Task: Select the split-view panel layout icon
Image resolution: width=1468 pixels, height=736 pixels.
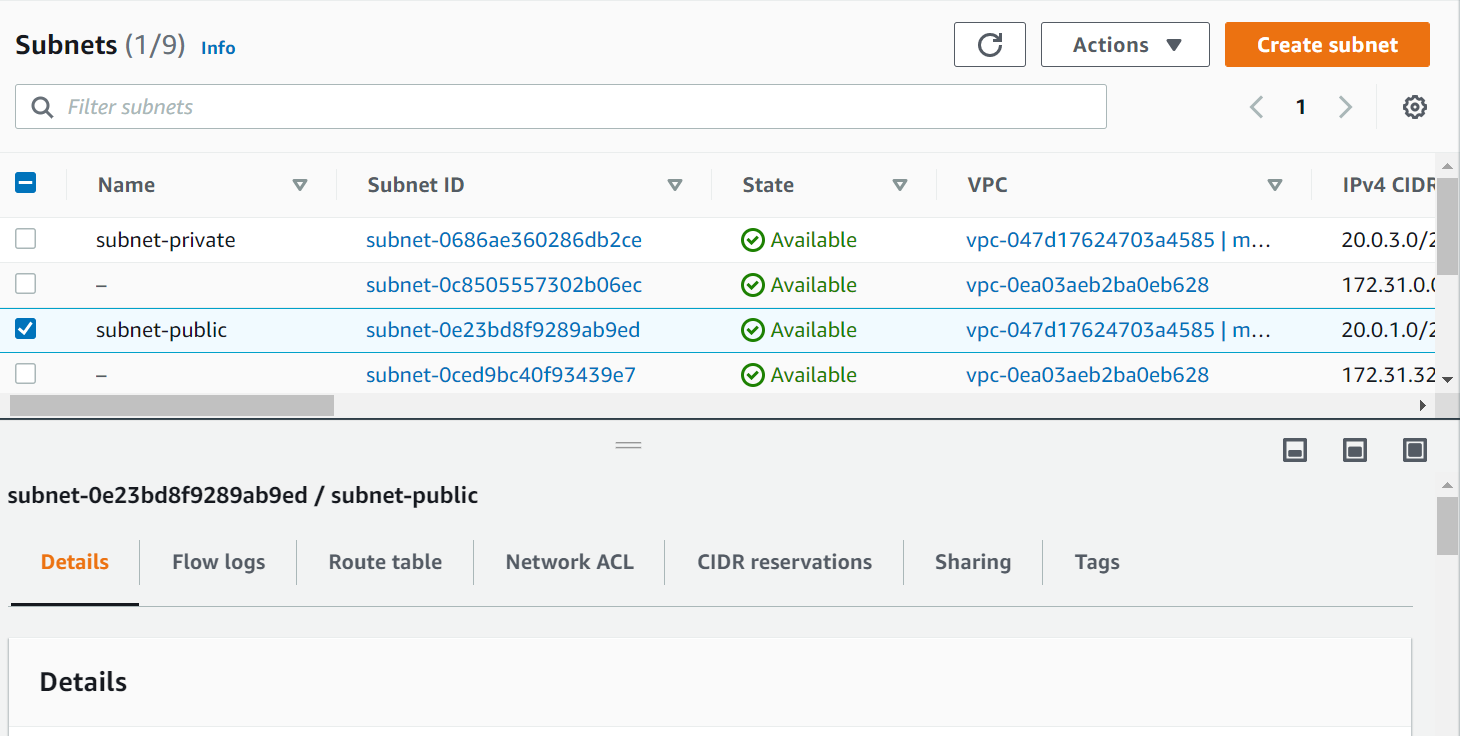Action: click(x=1354, y=450)
